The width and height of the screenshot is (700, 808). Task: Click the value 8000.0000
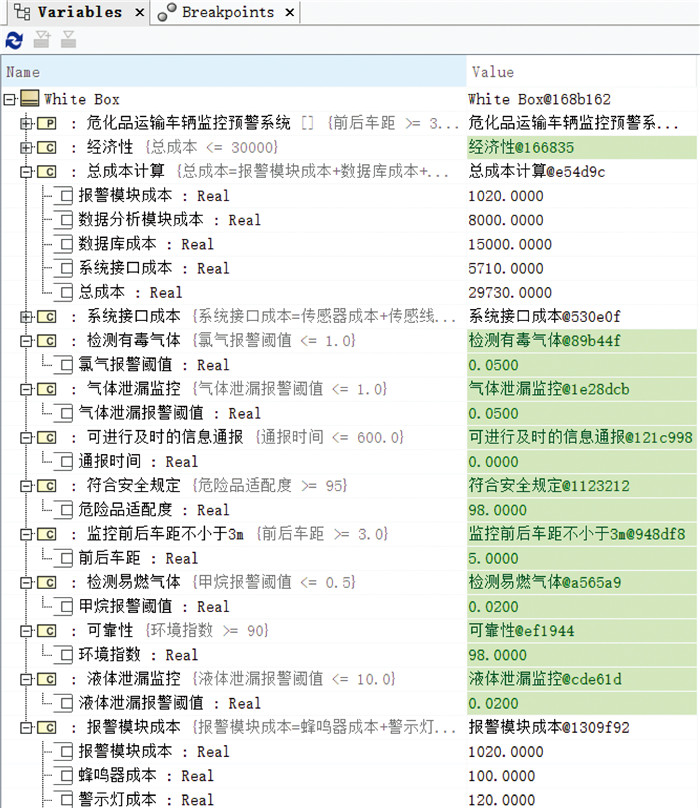coord(506,220)
